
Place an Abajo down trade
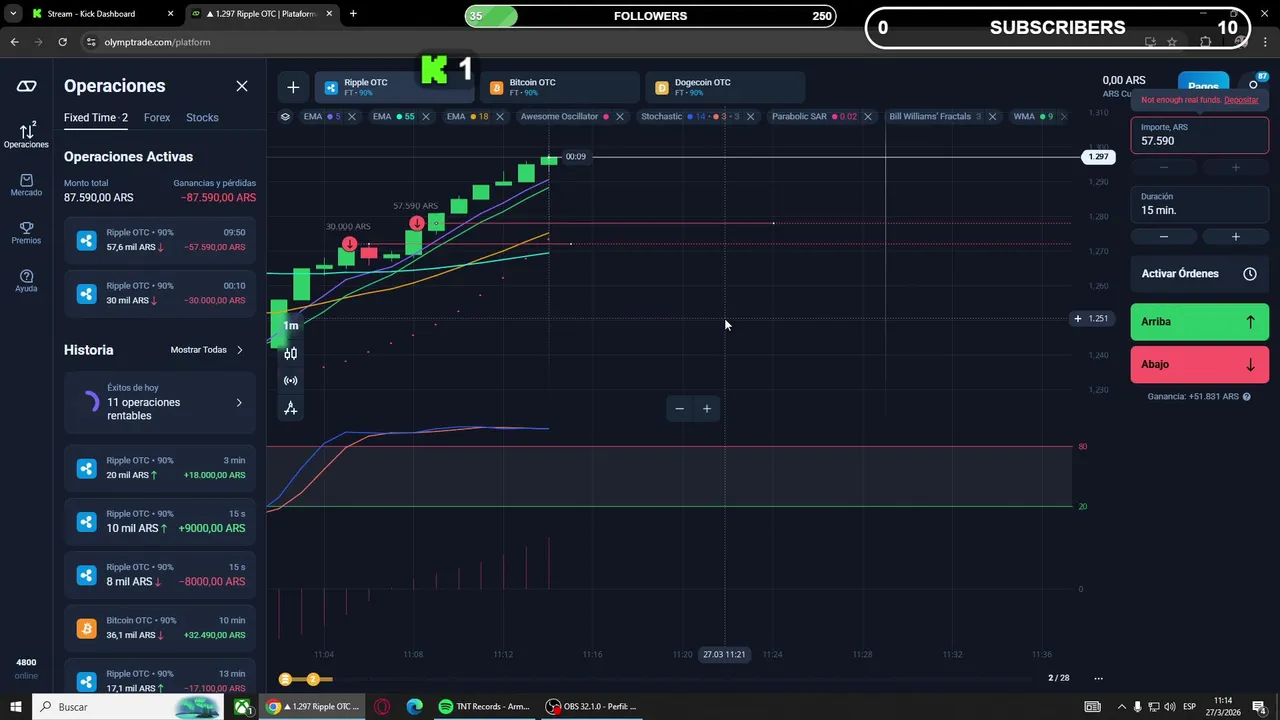coord(1200,364)
